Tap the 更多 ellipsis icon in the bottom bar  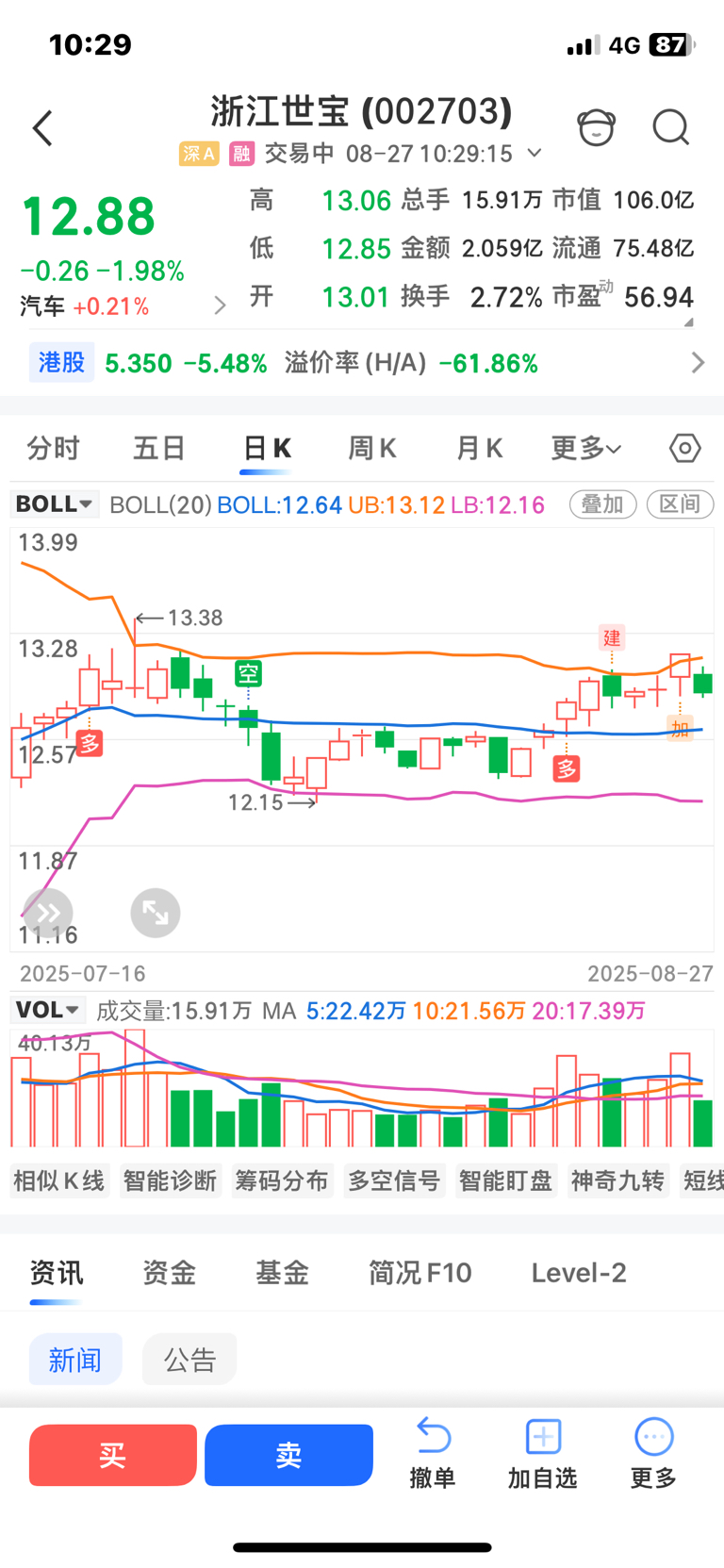[x=653, y=1437]
